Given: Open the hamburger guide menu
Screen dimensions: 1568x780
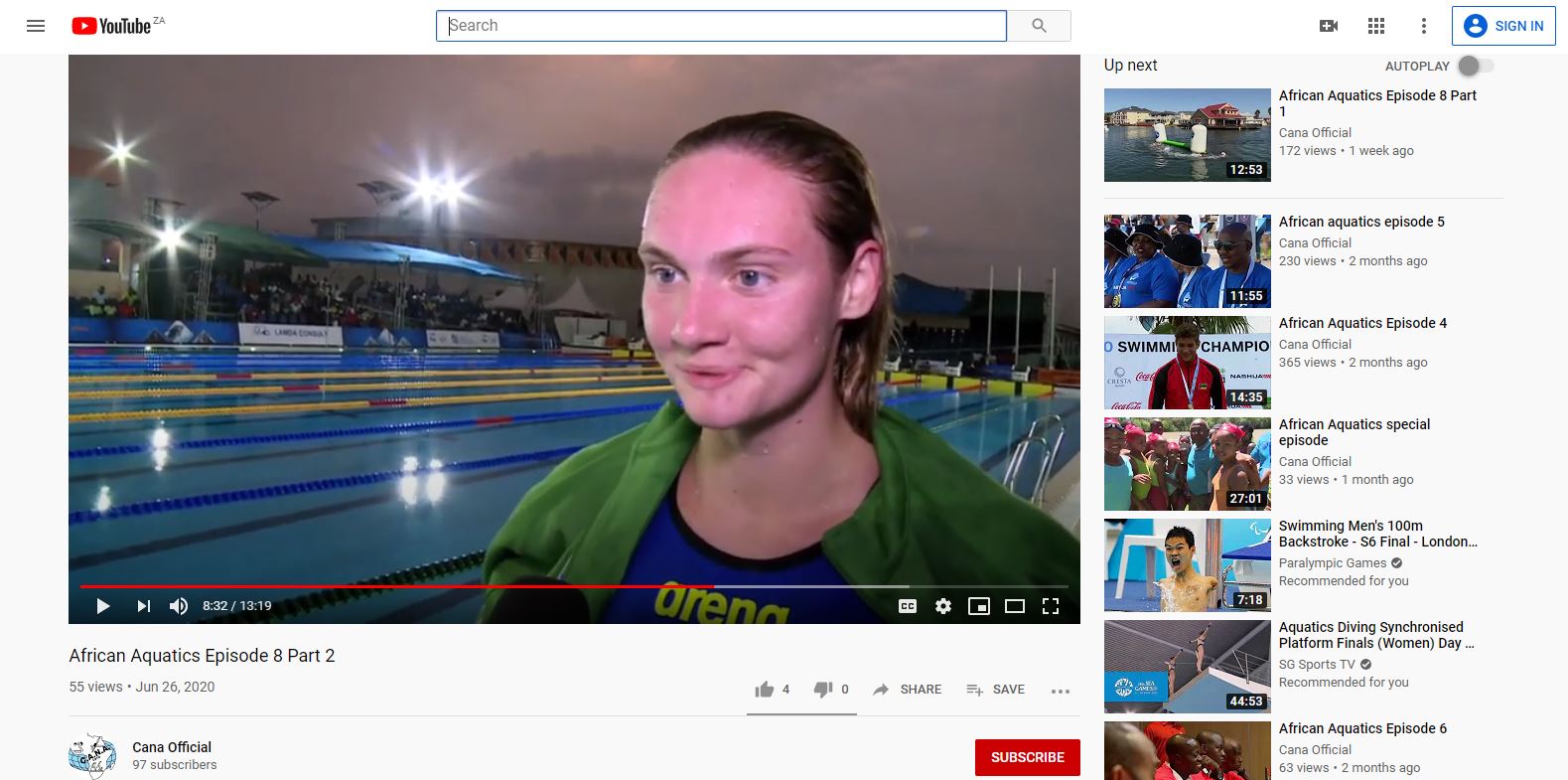Looking at the screenshot, I should point(36,26).
